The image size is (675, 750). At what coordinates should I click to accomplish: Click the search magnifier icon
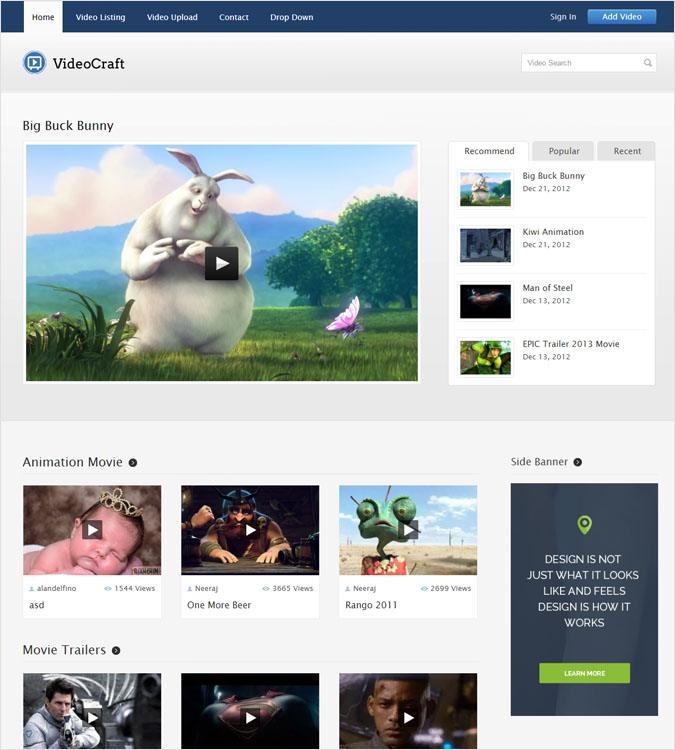[x=648, y=63]
